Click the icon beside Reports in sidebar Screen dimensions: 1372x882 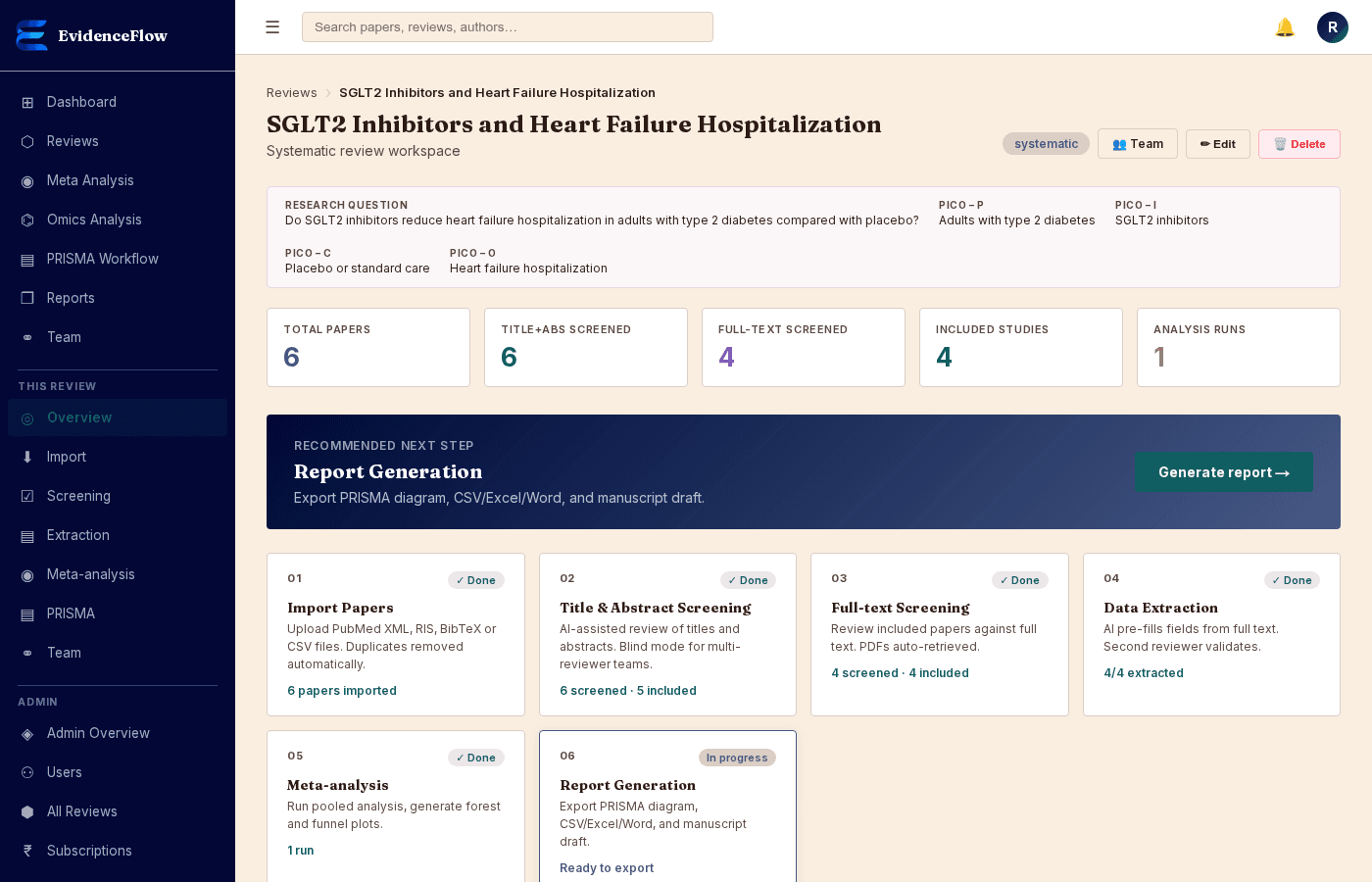[x=27, y=298]
